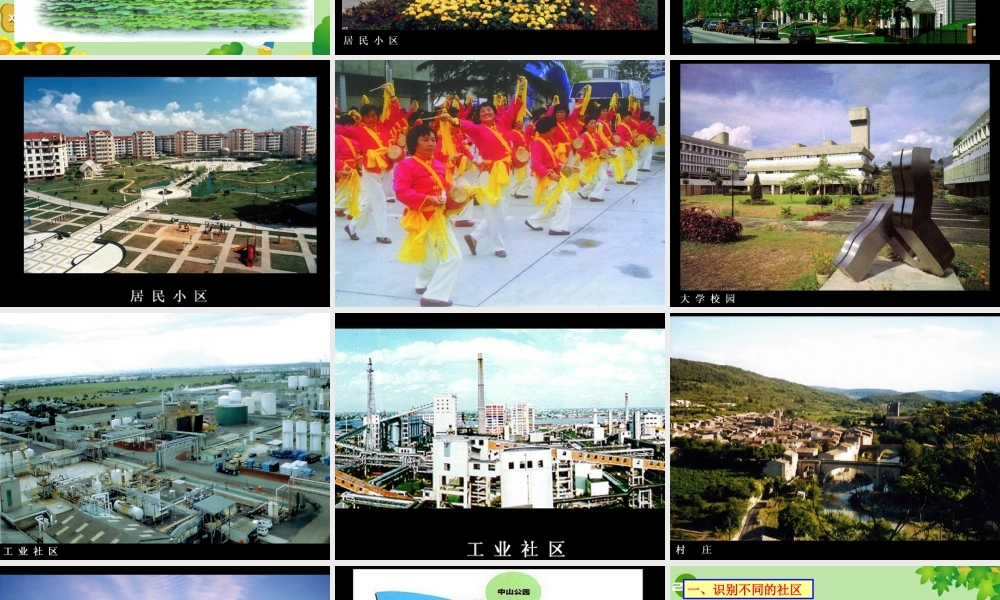Screen dimensions: 1000x600
Task: Click the 大学校园 caption
Action: coord(707,298)
